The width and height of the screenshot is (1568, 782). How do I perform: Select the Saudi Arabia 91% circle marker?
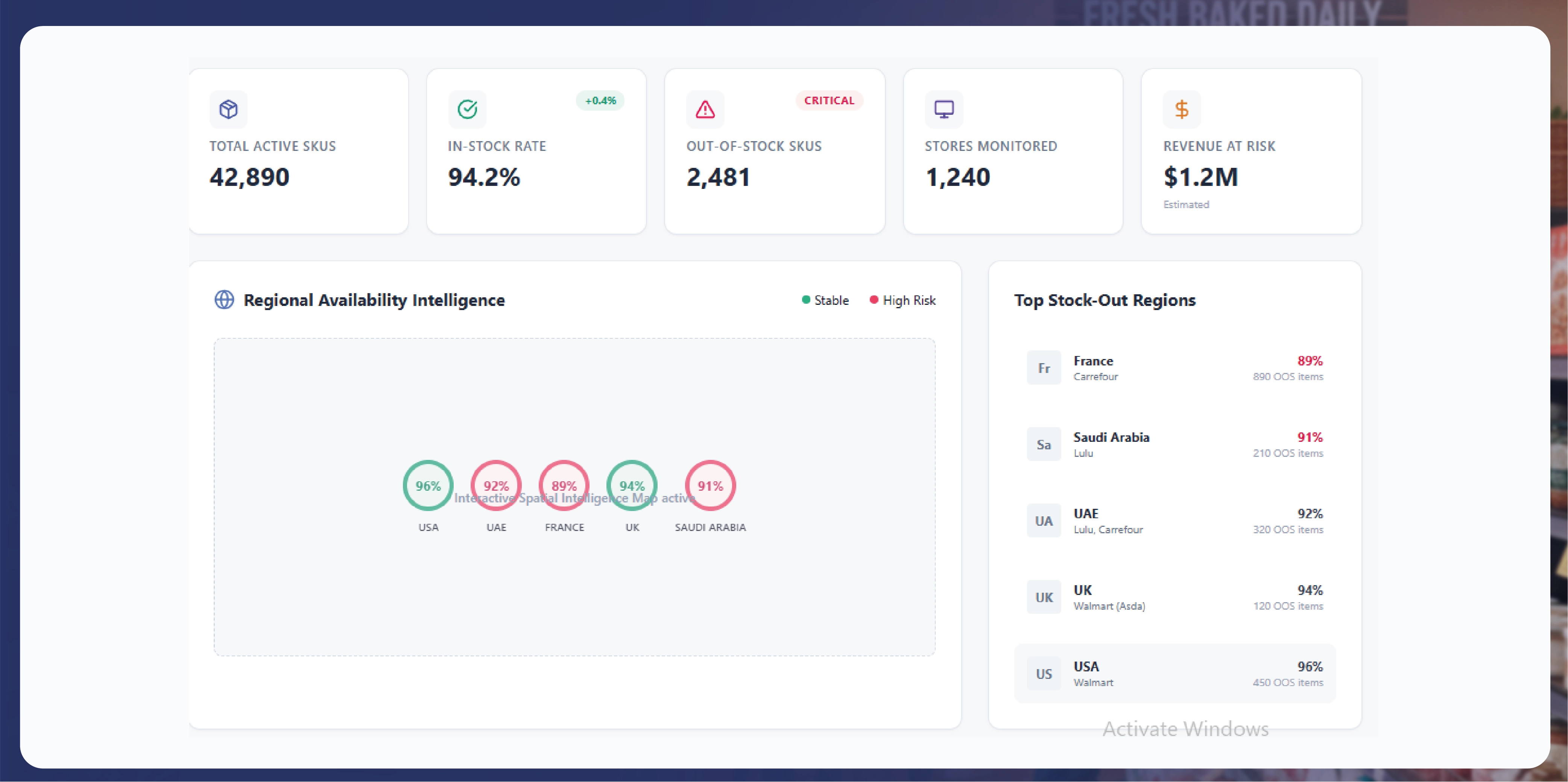tap(710, 485)
